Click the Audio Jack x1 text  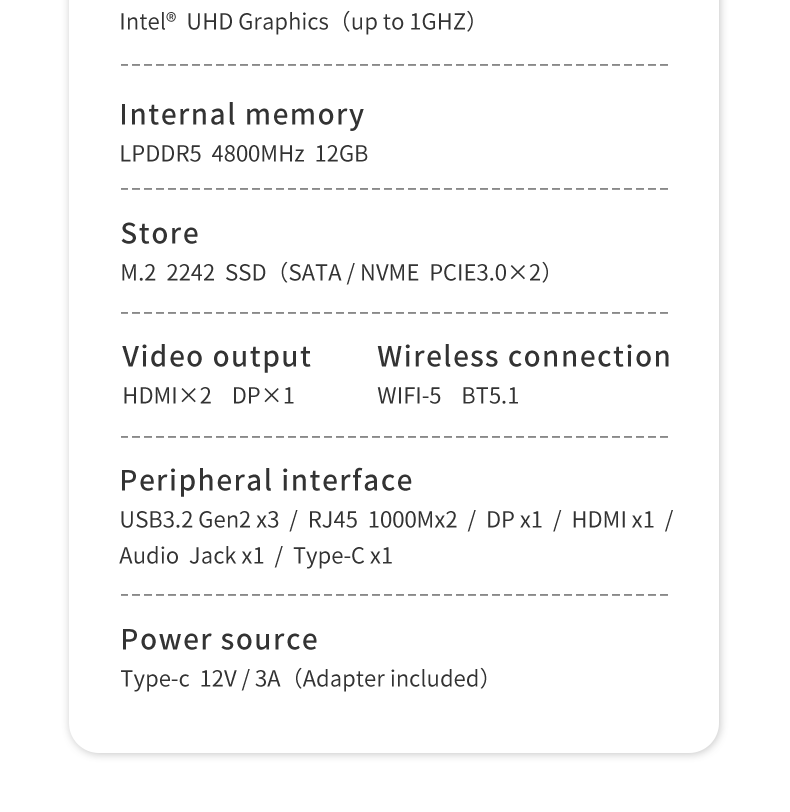tap(192, 556)
